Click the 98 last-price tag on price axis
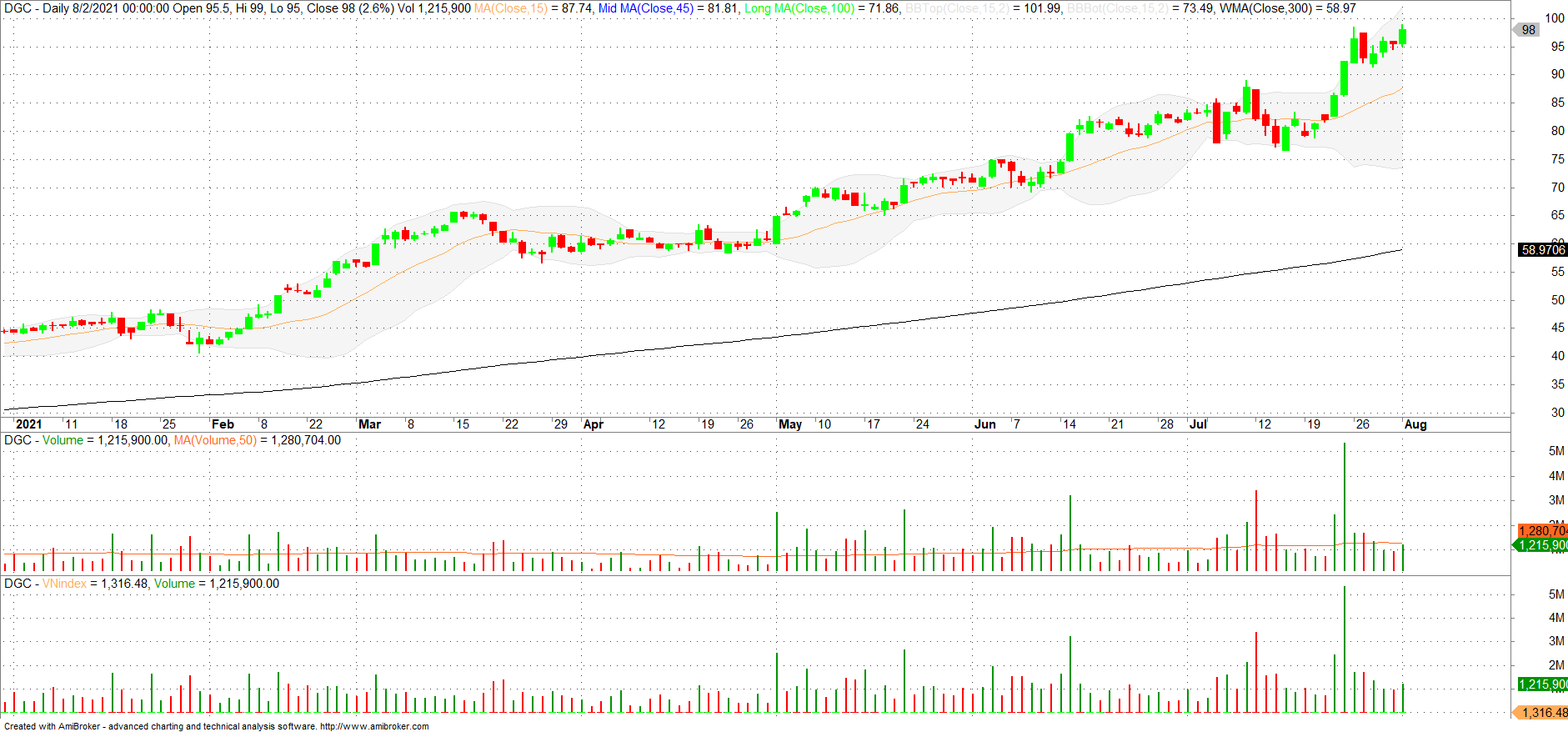 (x=1527, y=30)
